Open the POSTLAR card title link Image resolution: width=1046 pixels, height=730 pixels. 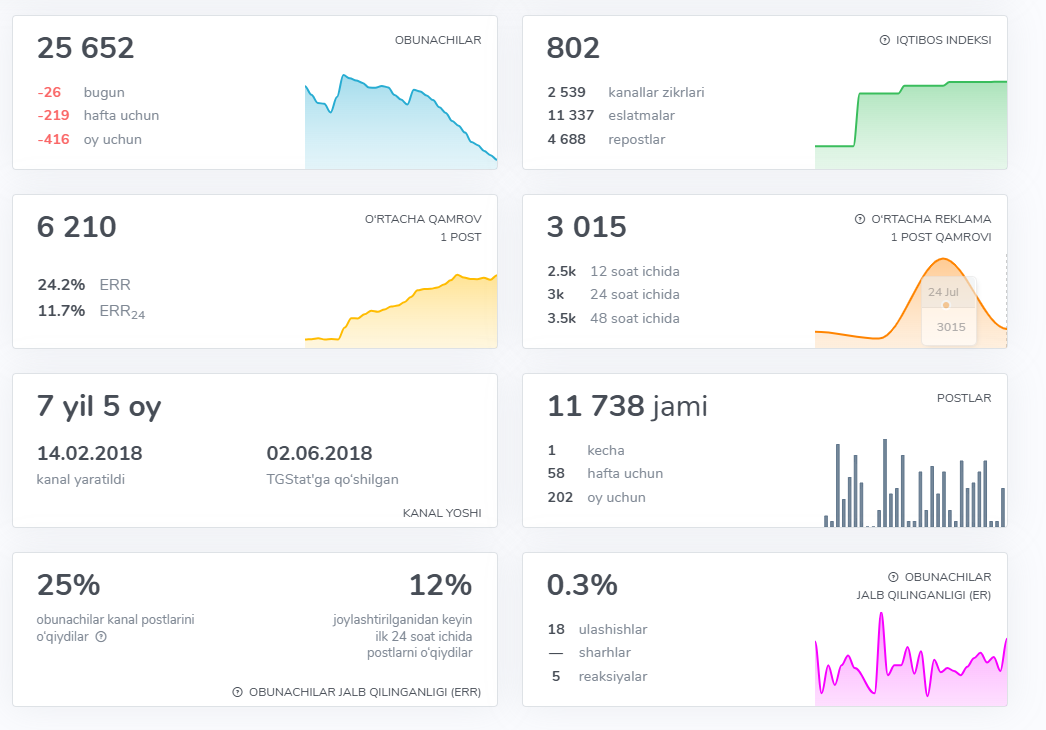[x=963, y=398]
